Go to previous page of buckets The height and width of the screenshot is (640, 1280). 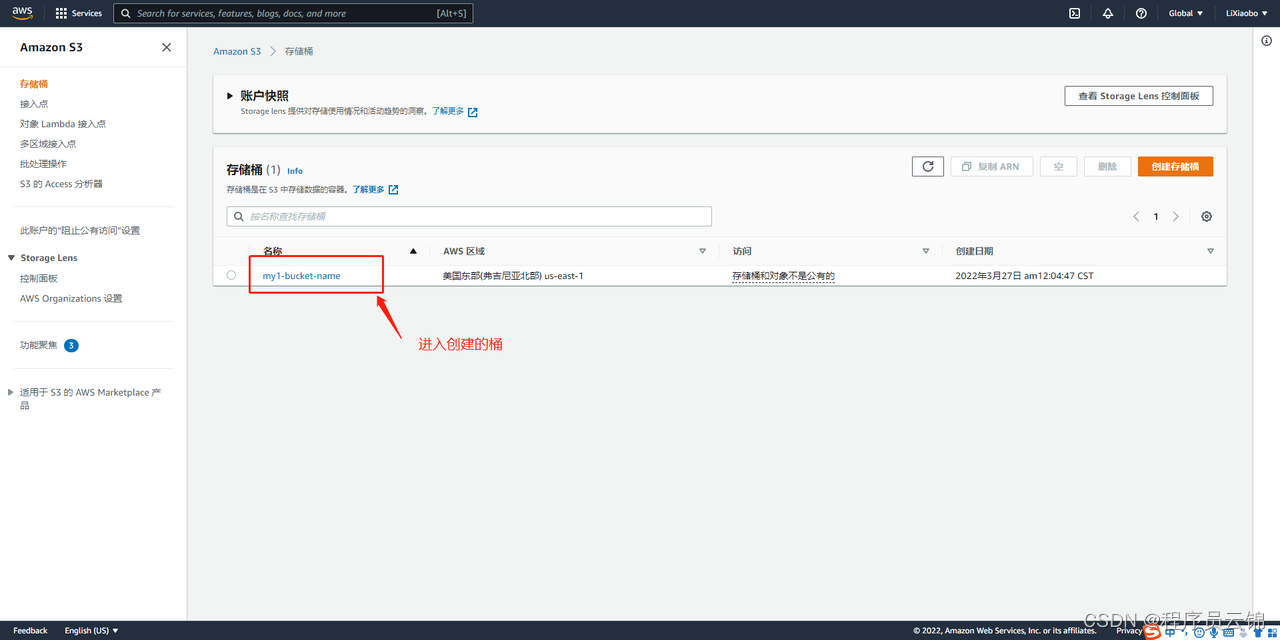pyautogui.click(x=1136, y=217)
